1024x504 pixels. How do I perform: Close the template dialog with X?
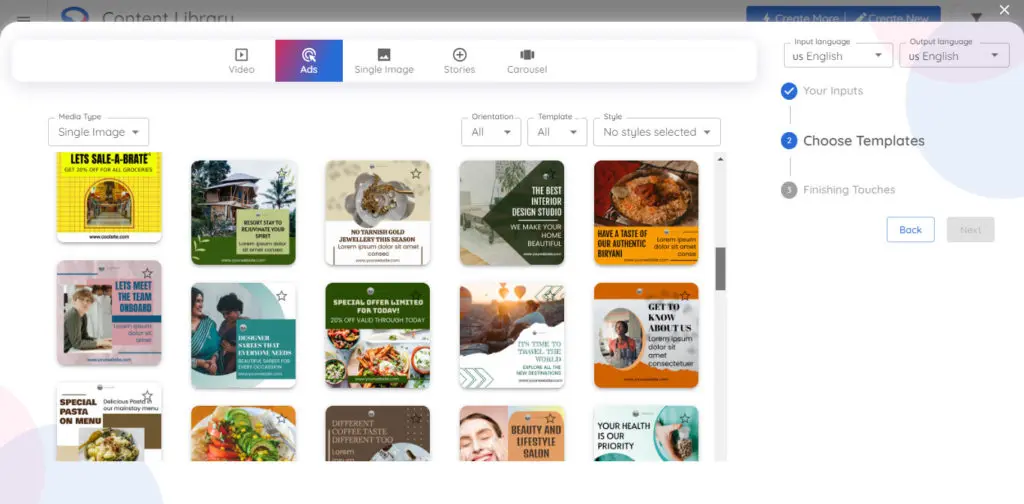tap(1004, 10)
